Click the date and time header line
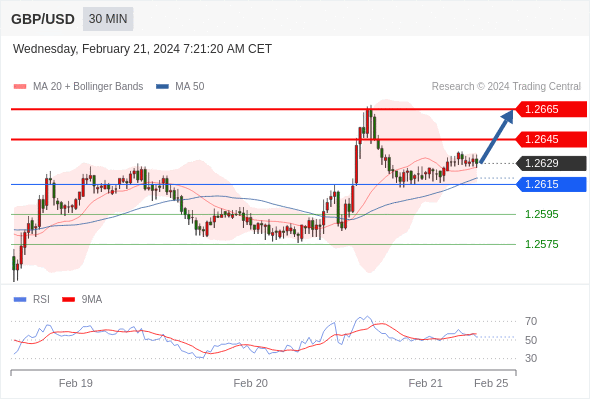Viewport: 590px width, 400px height. click(x=142, y=49)
